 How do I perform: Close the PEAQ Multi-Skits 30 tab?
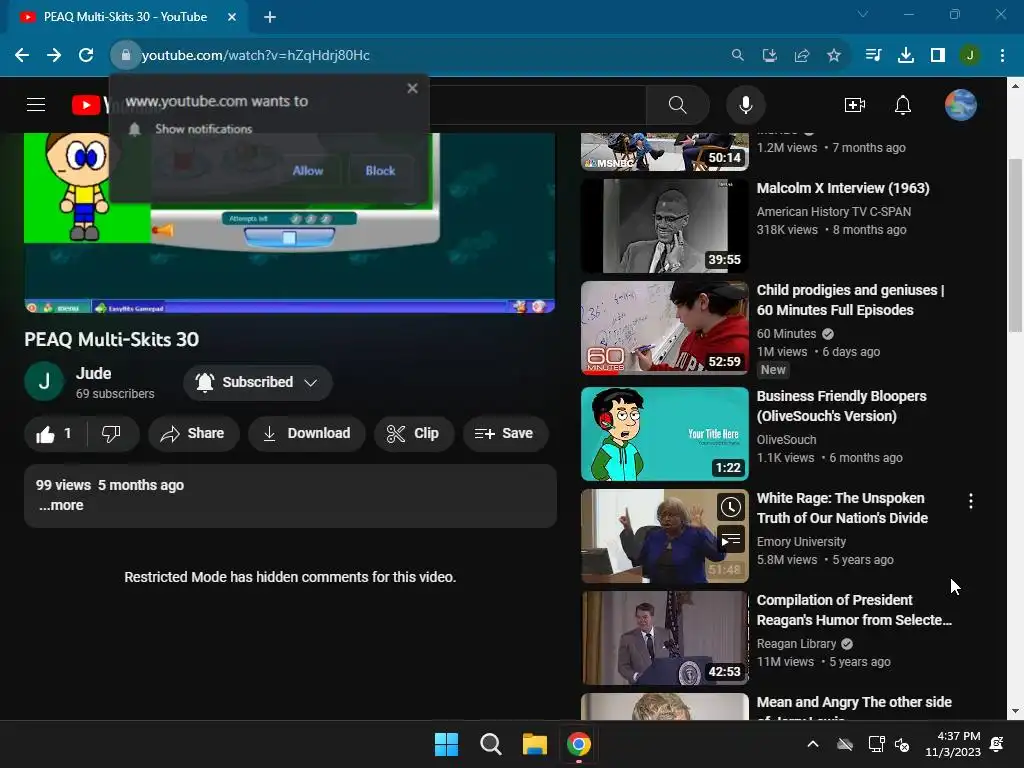232,17
